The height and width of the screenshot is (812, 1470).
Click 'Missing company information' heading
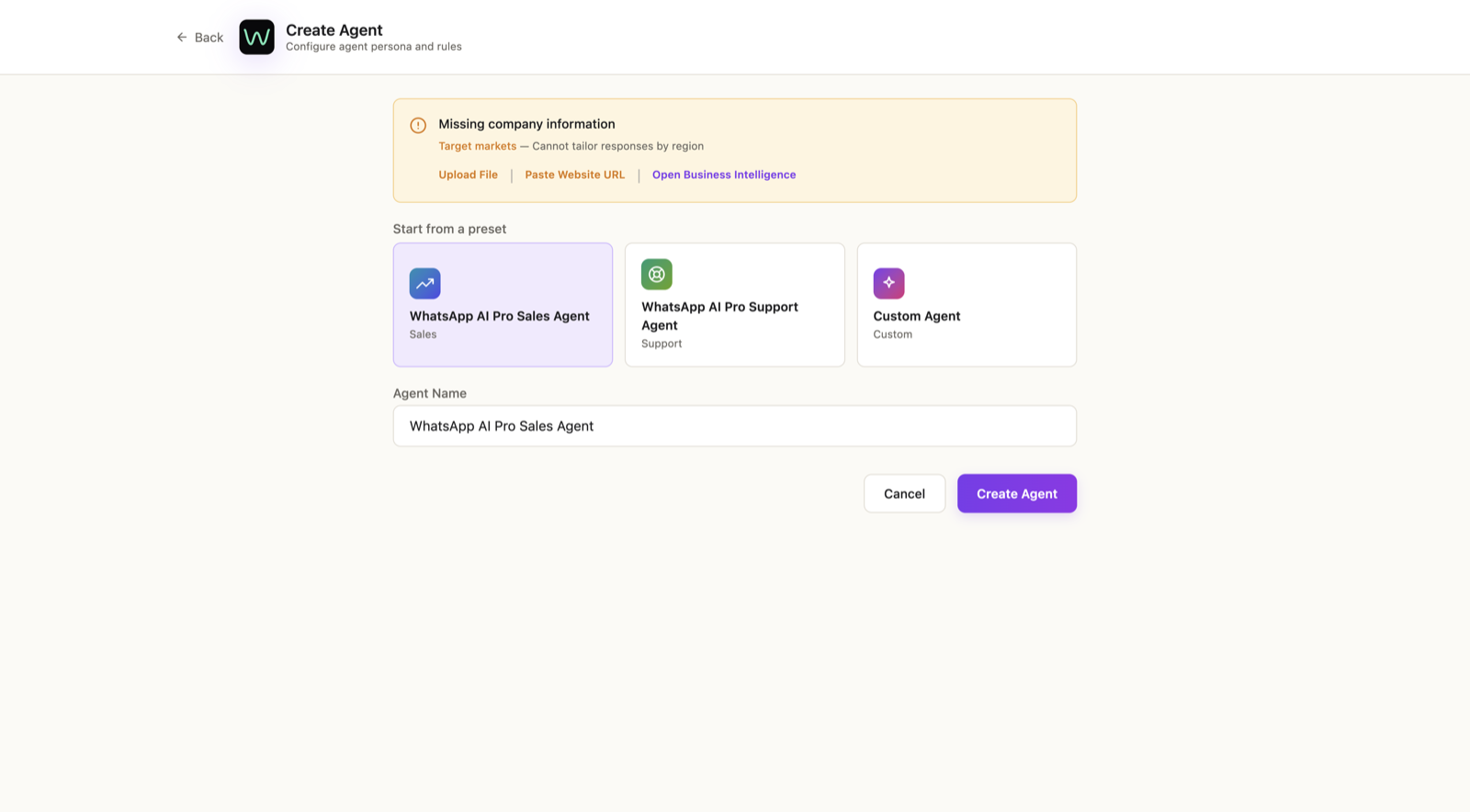pos(526,124)
